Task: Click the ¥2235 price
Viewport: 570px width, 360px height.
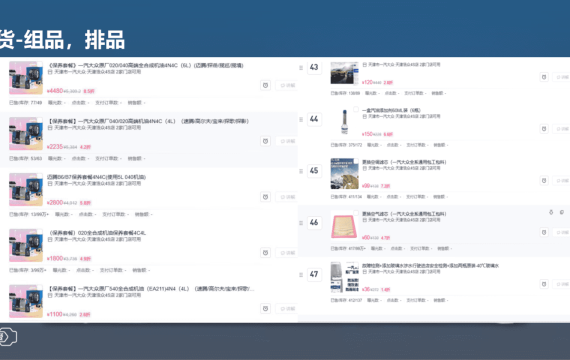Action: [55, 147]
